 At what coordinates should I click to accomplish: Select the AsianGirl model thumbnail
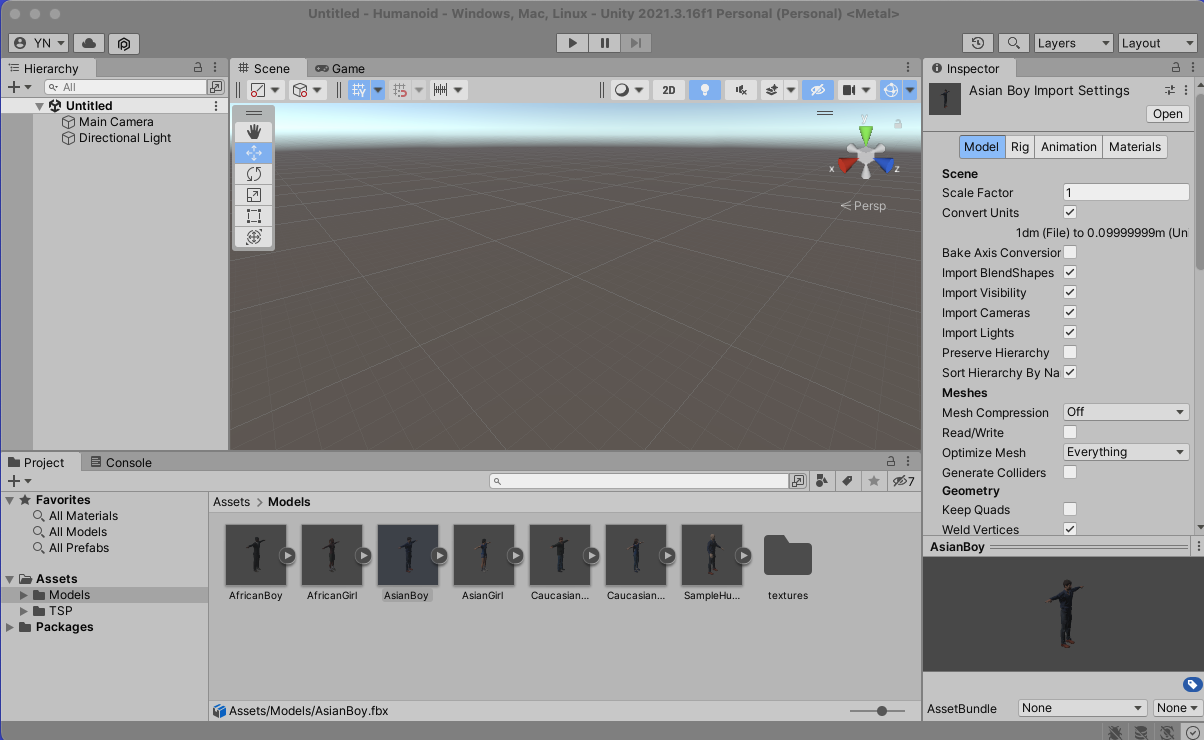tap(484, 556)
